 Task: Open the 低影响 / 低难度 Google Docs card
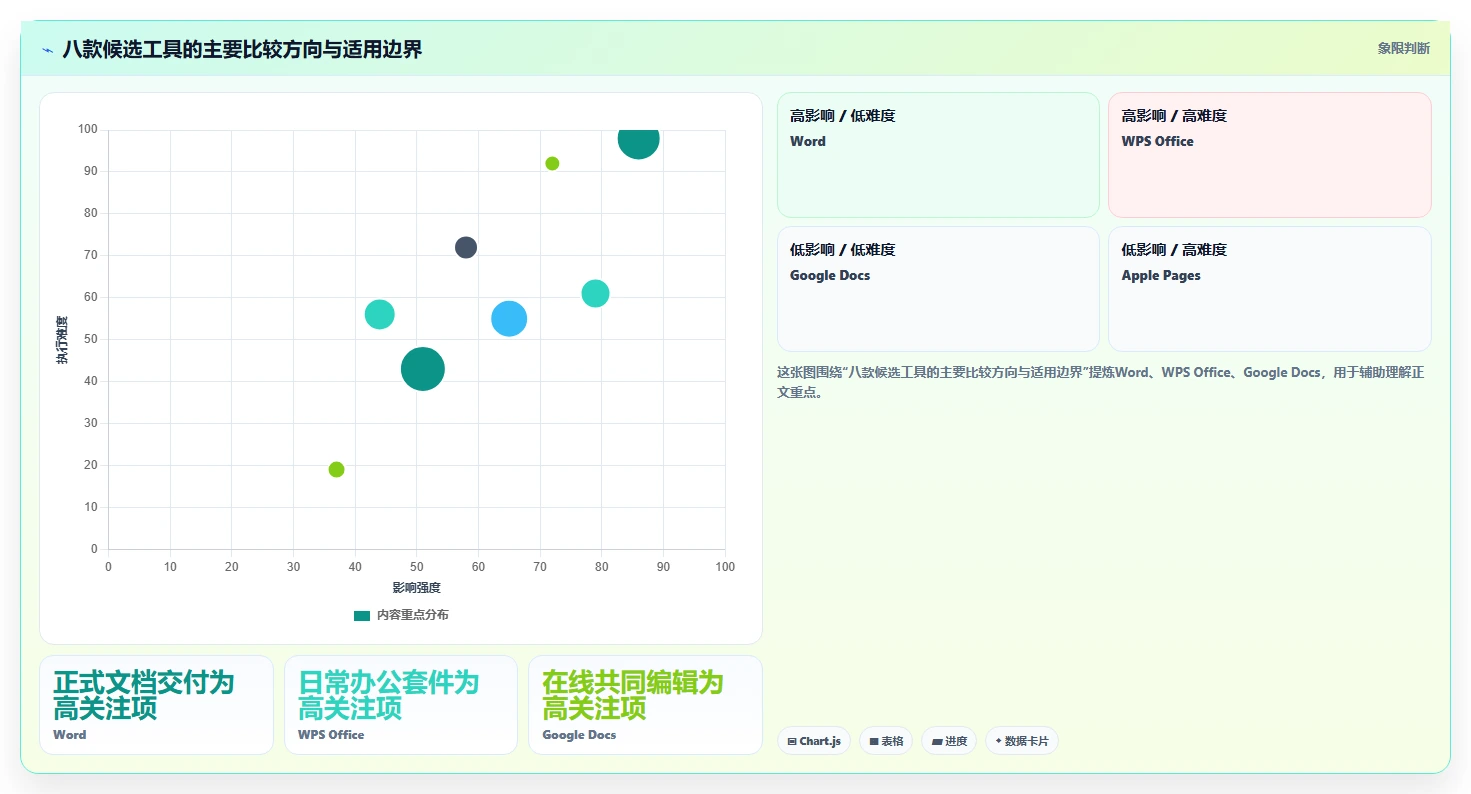pyautogui.click(x=938, y=289)
